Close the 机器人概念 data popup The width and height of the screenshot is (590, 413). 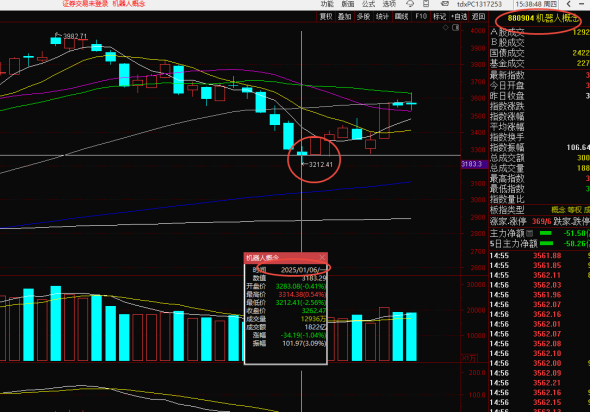tap(322, 258)
